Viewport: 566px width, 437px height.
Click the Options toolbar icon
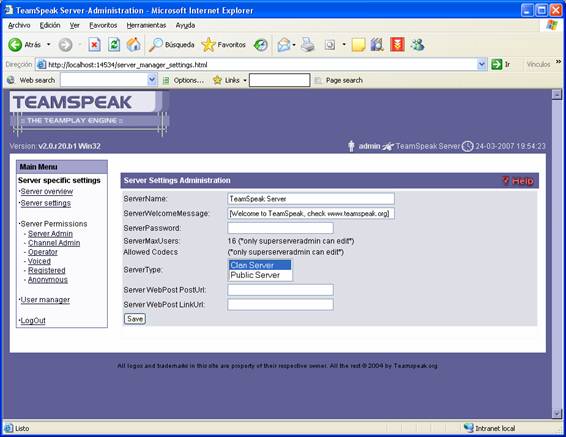click(166, 80)
